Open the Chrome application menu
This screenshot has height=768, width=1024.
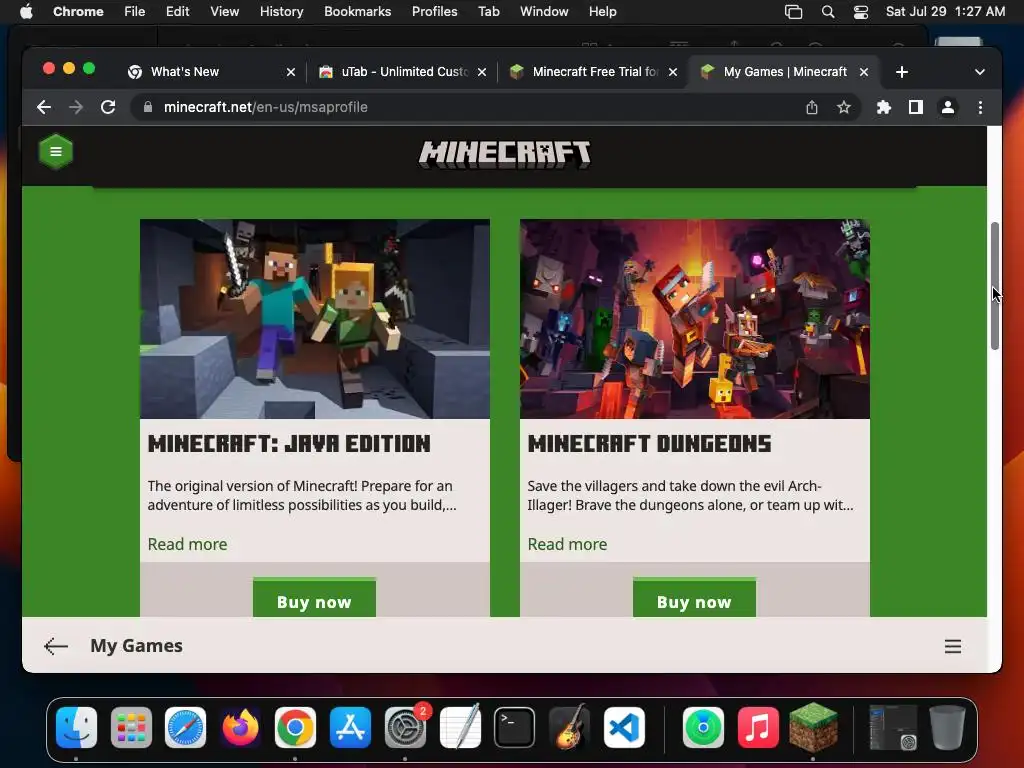[78, 12]
